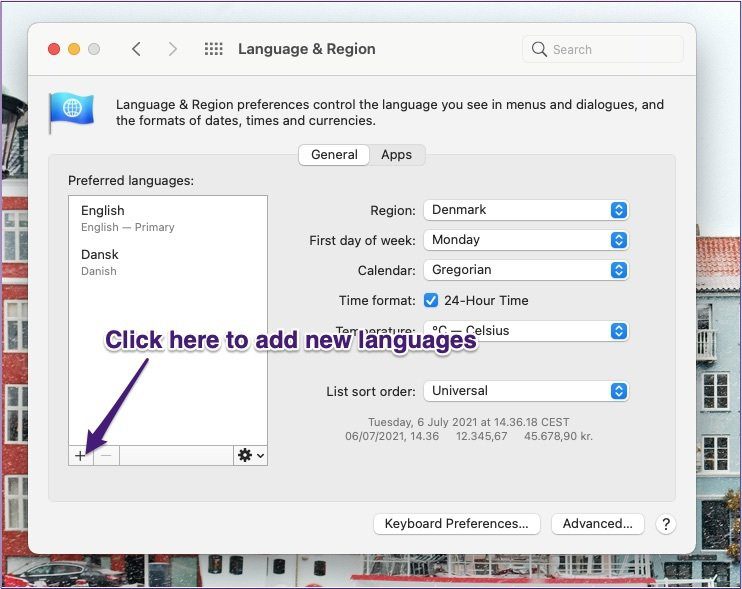742x589 pixels.
Task: Click the search magnifier icon
Action: pos(539,49)
